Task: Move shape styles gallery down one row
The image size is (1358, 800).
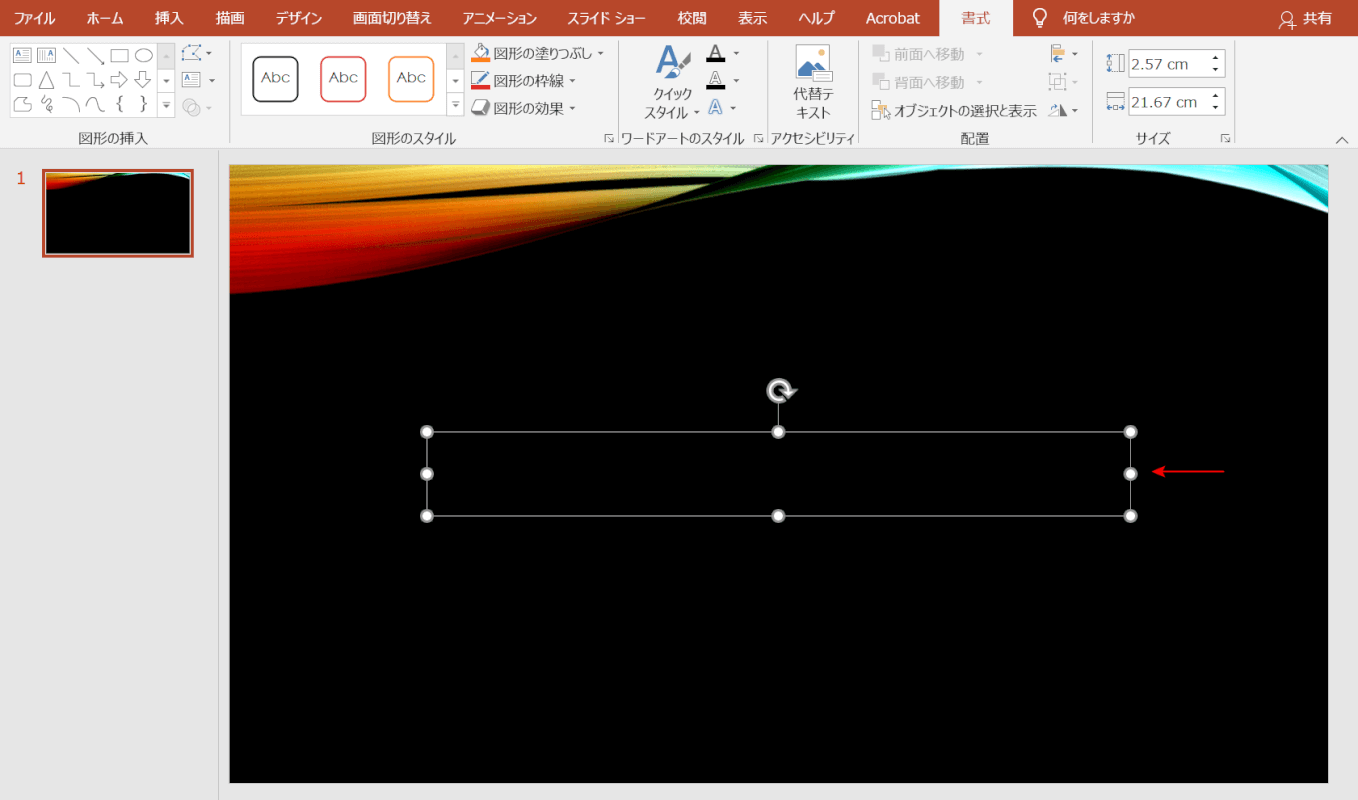Action: coord(456,80)
